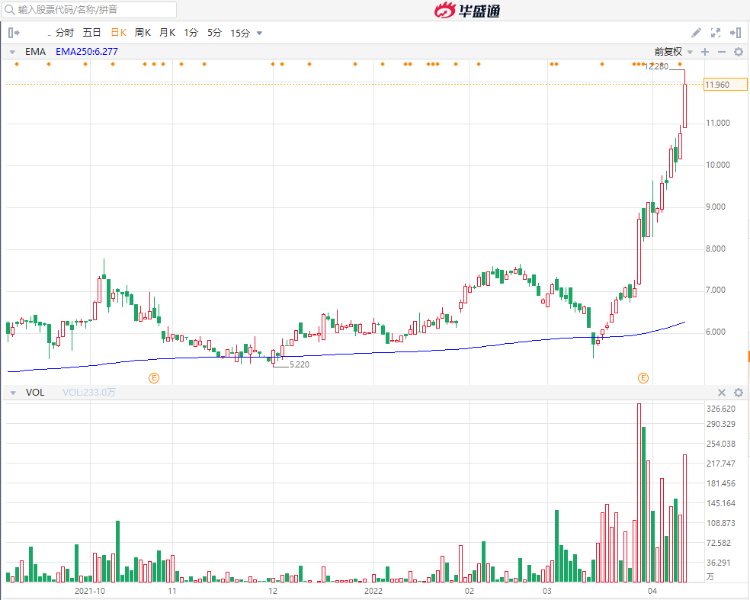Click the 2022 date axis label
The height and width of the screenshot is (600, 750).
(373, 591)
